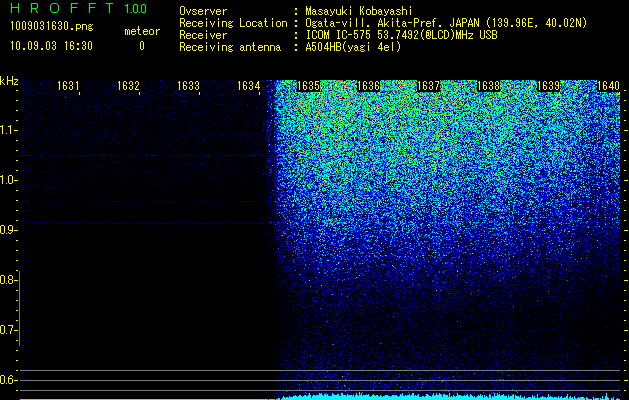Click the cyan signal level graph at bottom

click(x=320, y=397)
